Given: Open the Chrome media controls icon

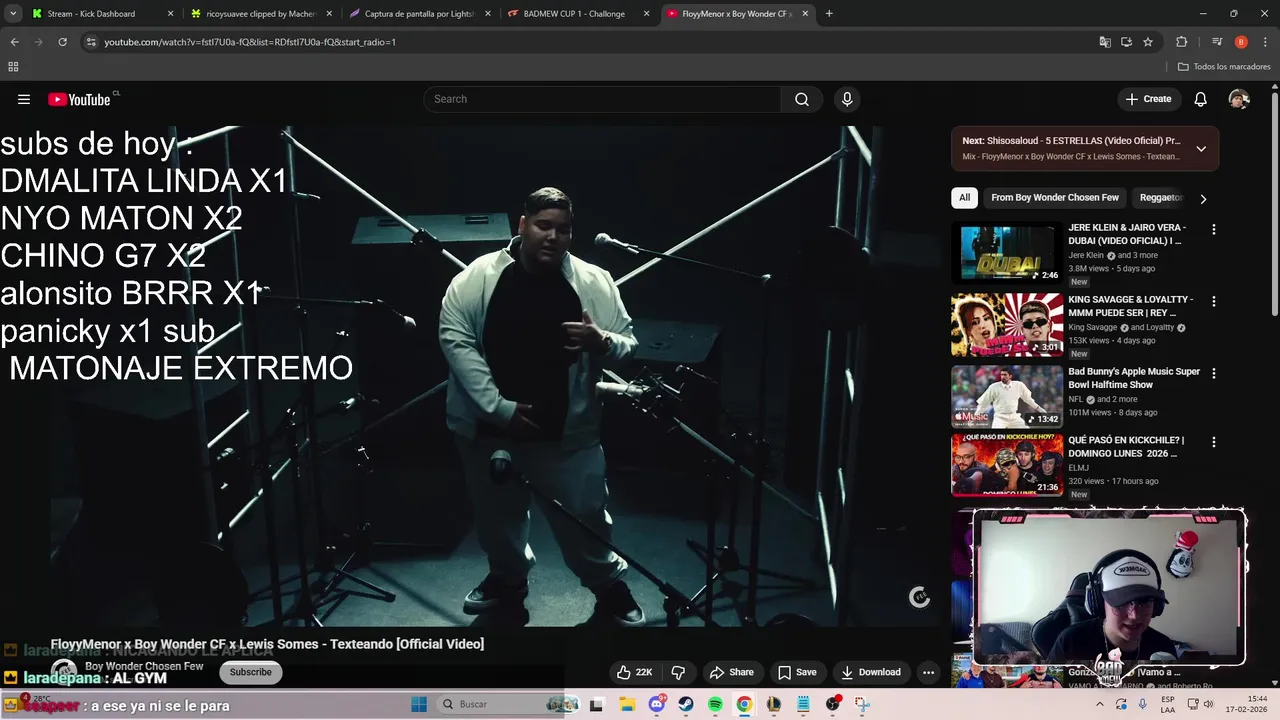Looking at the screenshot, I should coord(1217,42).
